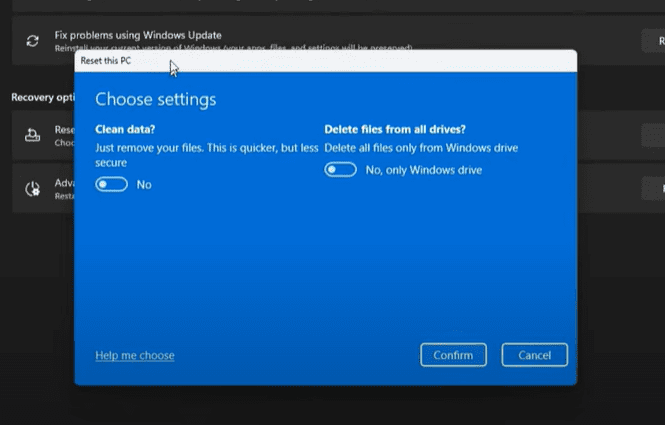Click the button beside Windows Update fix

pos(652,40)
